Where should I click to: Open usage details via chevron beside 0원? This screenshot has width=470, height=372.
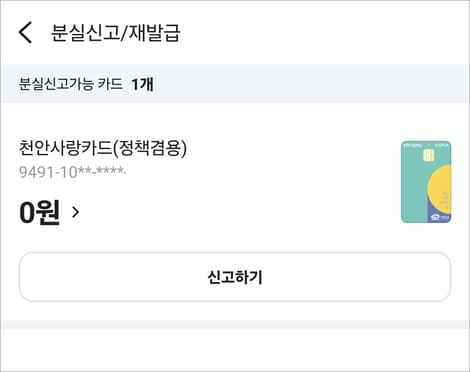tap(76, 212)
